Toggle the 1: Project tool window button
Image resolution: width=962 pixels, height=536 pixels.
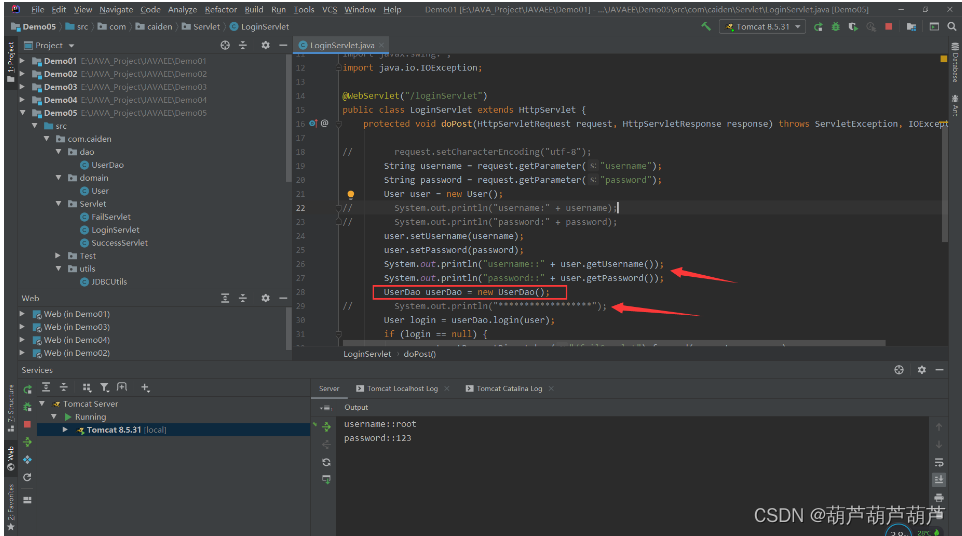pyautogui.click(x=10, y=61)
